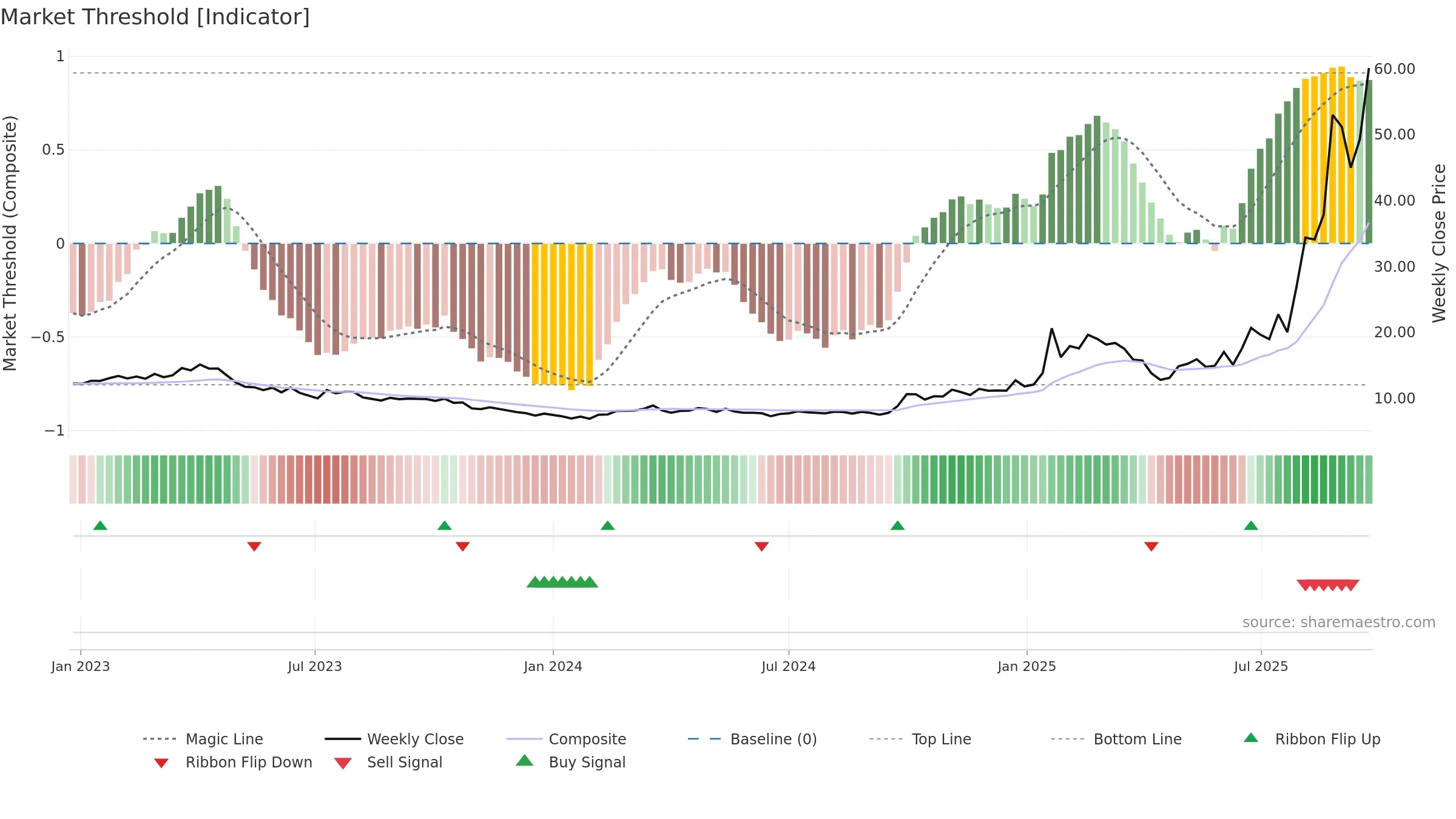Click the red flip-down marker near Nov 2023
The image size is (1456, 819).
point(462,547)
